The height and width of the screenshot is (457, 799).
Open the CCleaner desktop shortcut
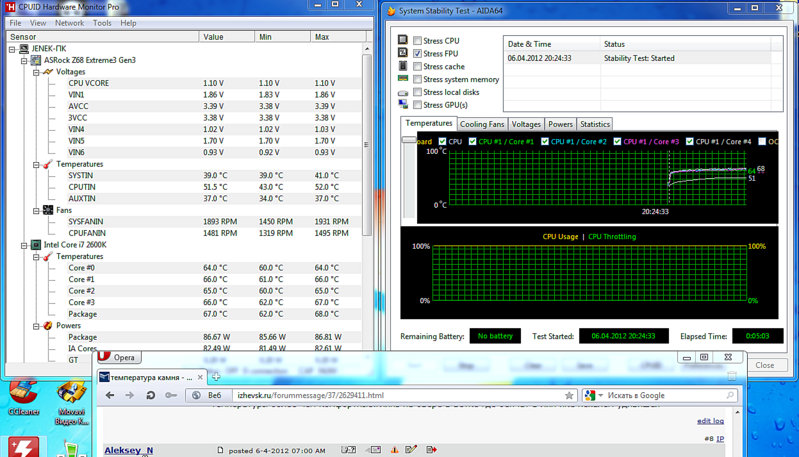tap(23, 396)
